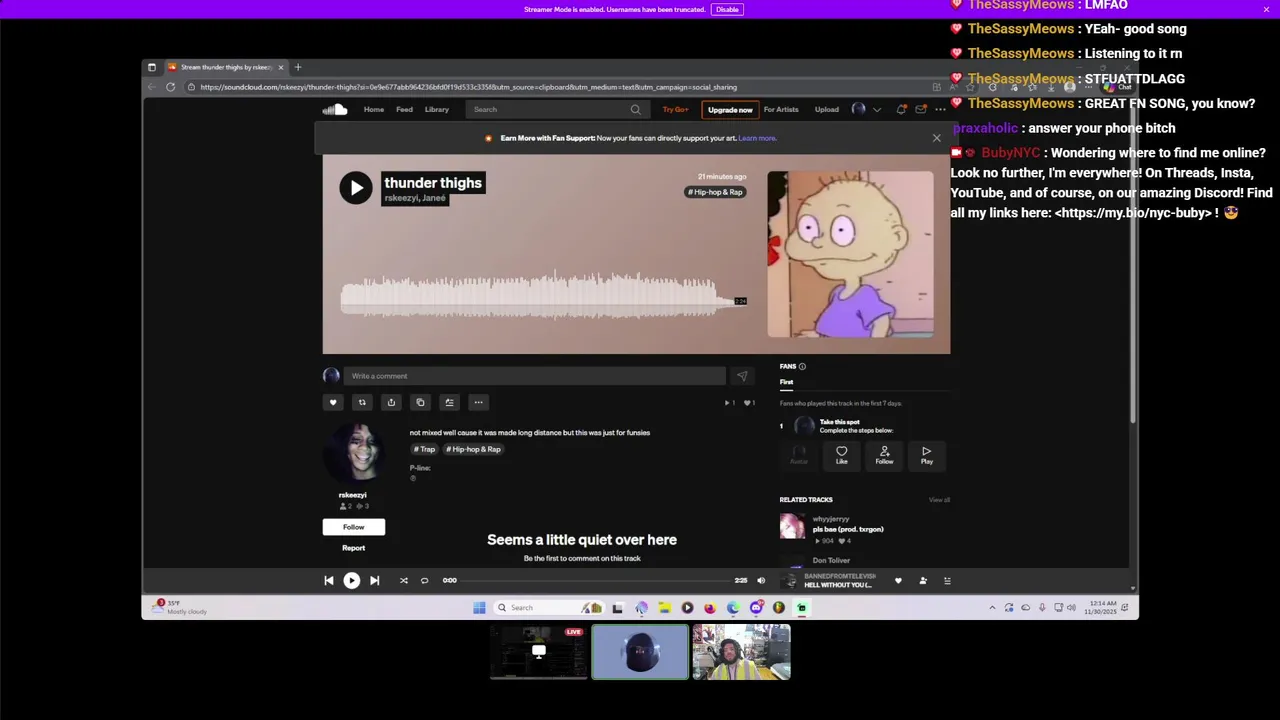Select the LIVE screen share thumbnail
This screenshot has width=1280, height=720.
tap(538, 652)
